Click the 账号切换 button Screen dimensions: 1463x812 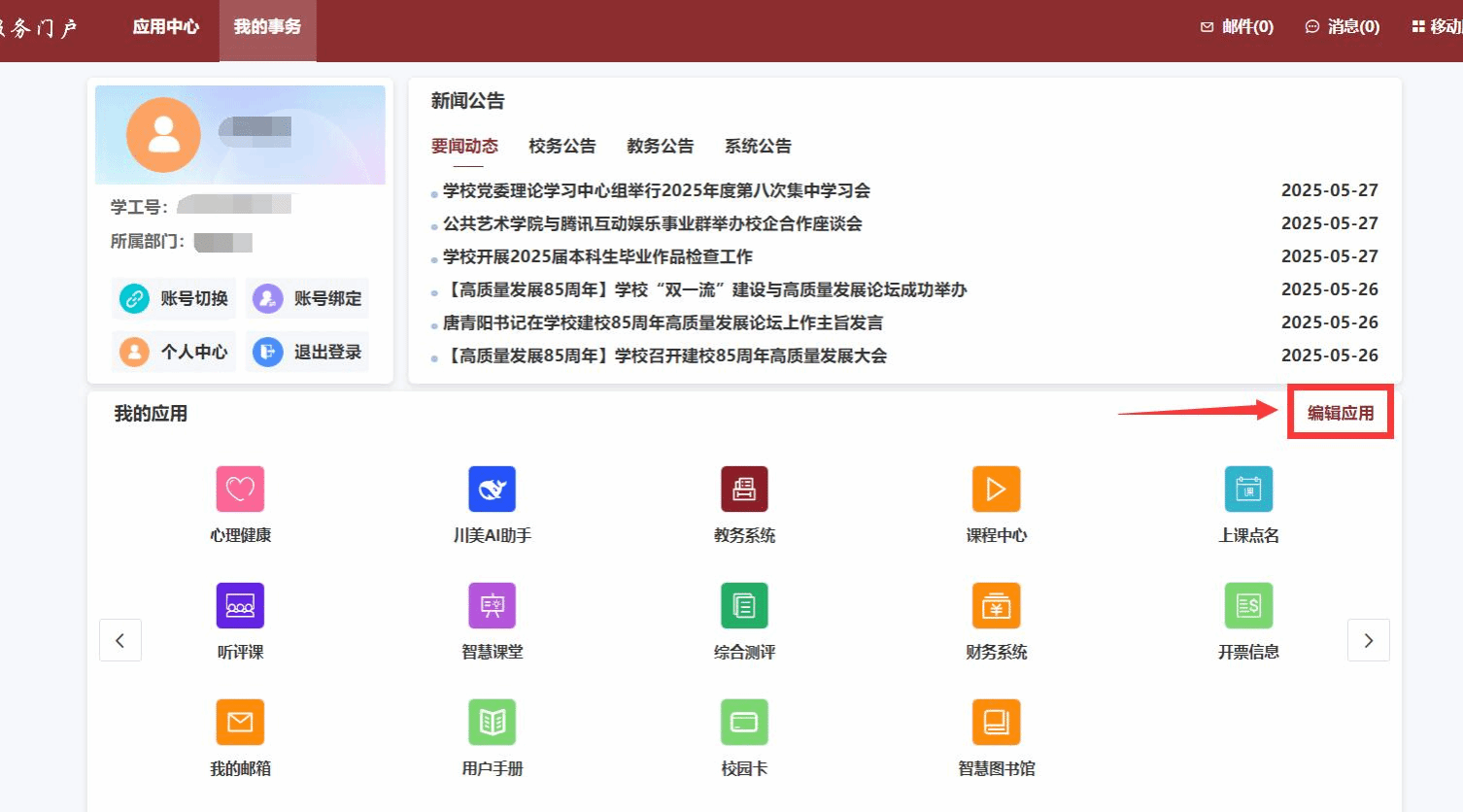point(176,298)
